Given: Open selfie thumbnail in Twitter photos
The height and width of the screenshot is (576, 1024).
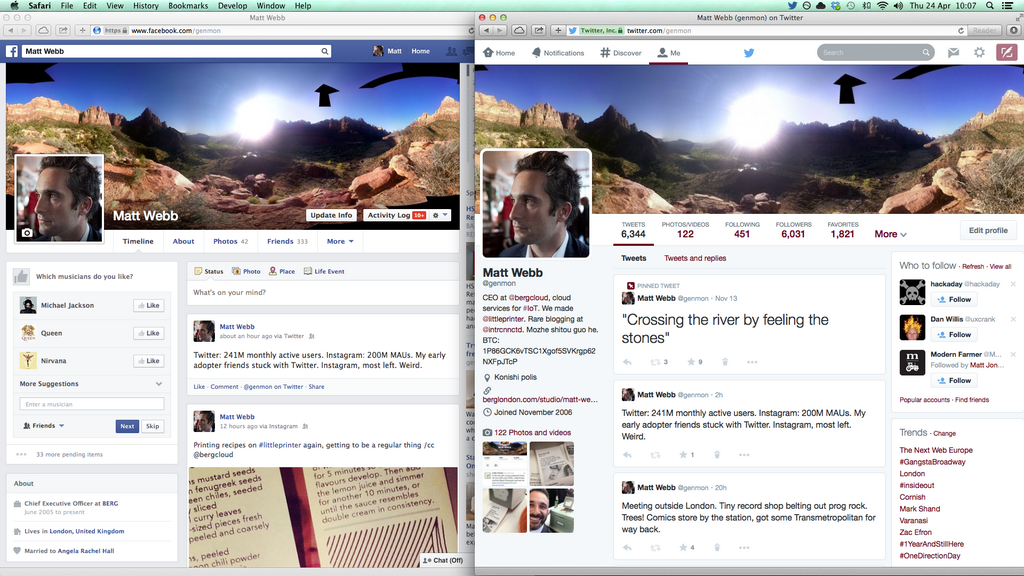Looking at the screenshot, I should click(552, 511).
